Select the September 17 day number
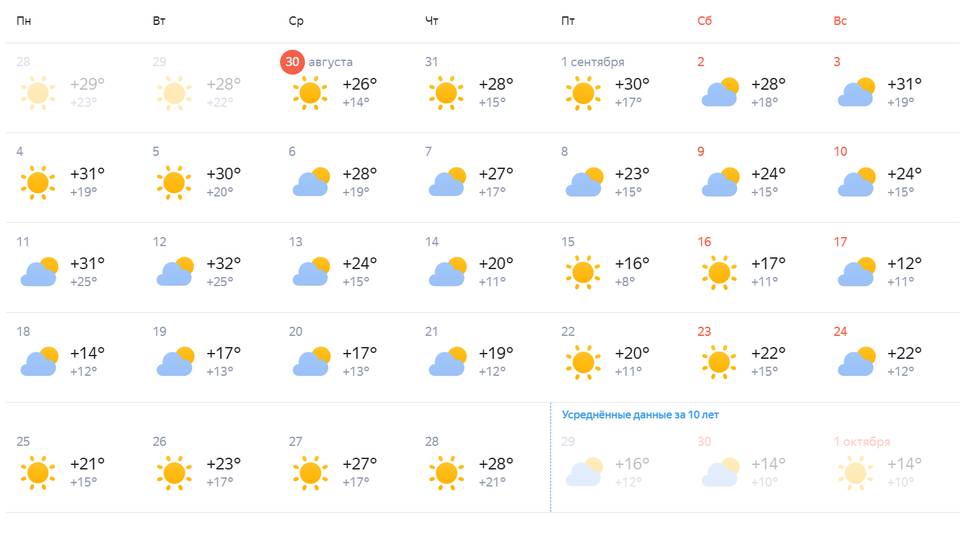Image resolution: width=960 pixels, height=533 pixels. (840, 242)
